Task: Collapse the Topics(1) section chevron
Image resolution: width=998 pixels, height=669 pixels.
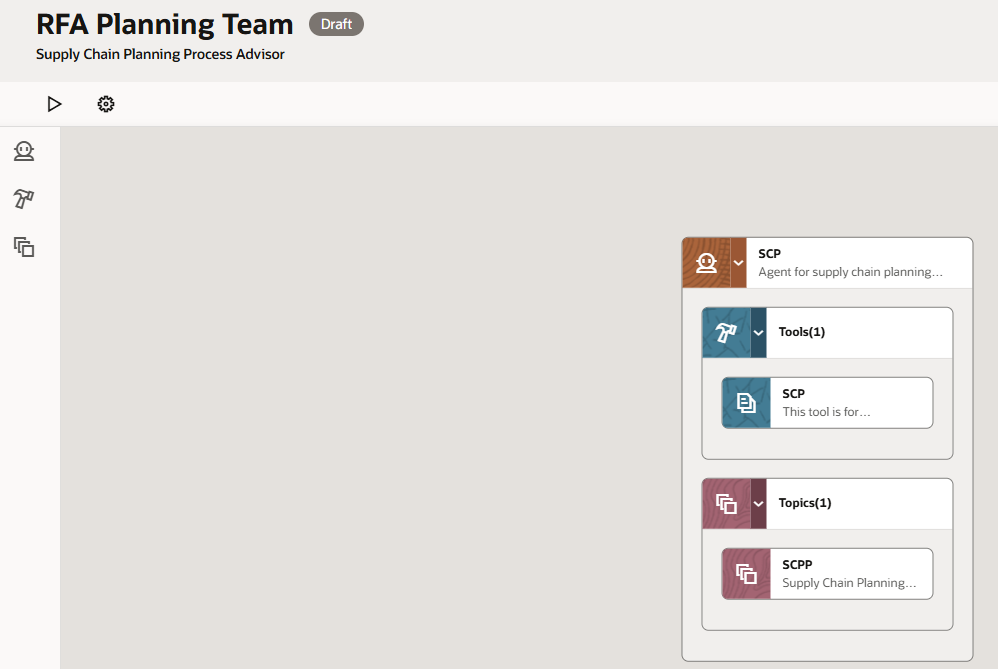Action: [x=759, y=504]
